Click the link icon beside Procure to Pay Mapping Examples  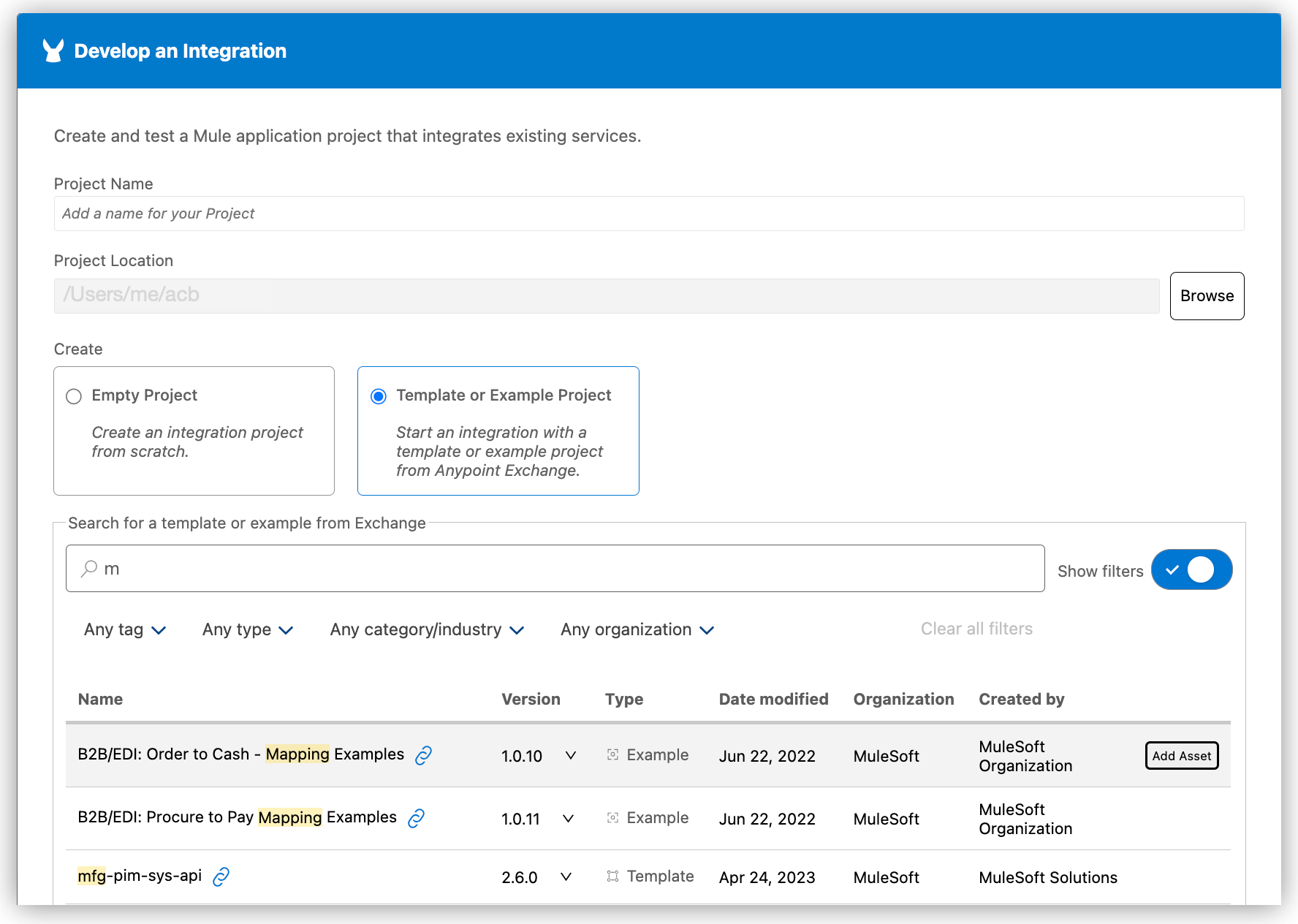click(x=414, y=818)
